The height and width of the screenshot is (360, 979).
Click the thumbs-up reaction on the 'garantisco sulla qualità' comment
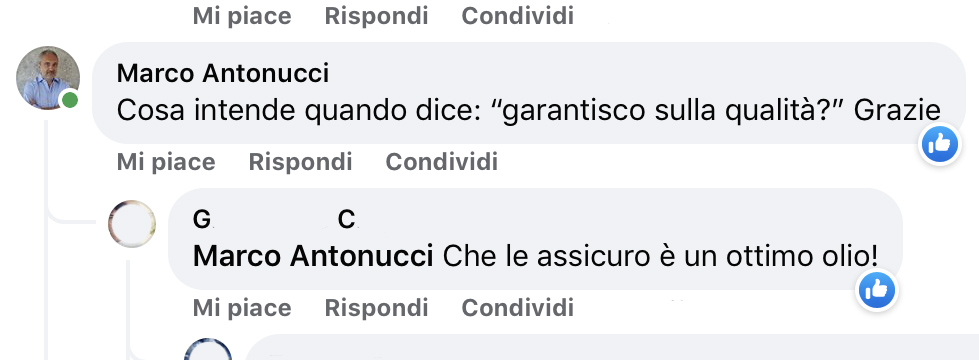(940, 144)
